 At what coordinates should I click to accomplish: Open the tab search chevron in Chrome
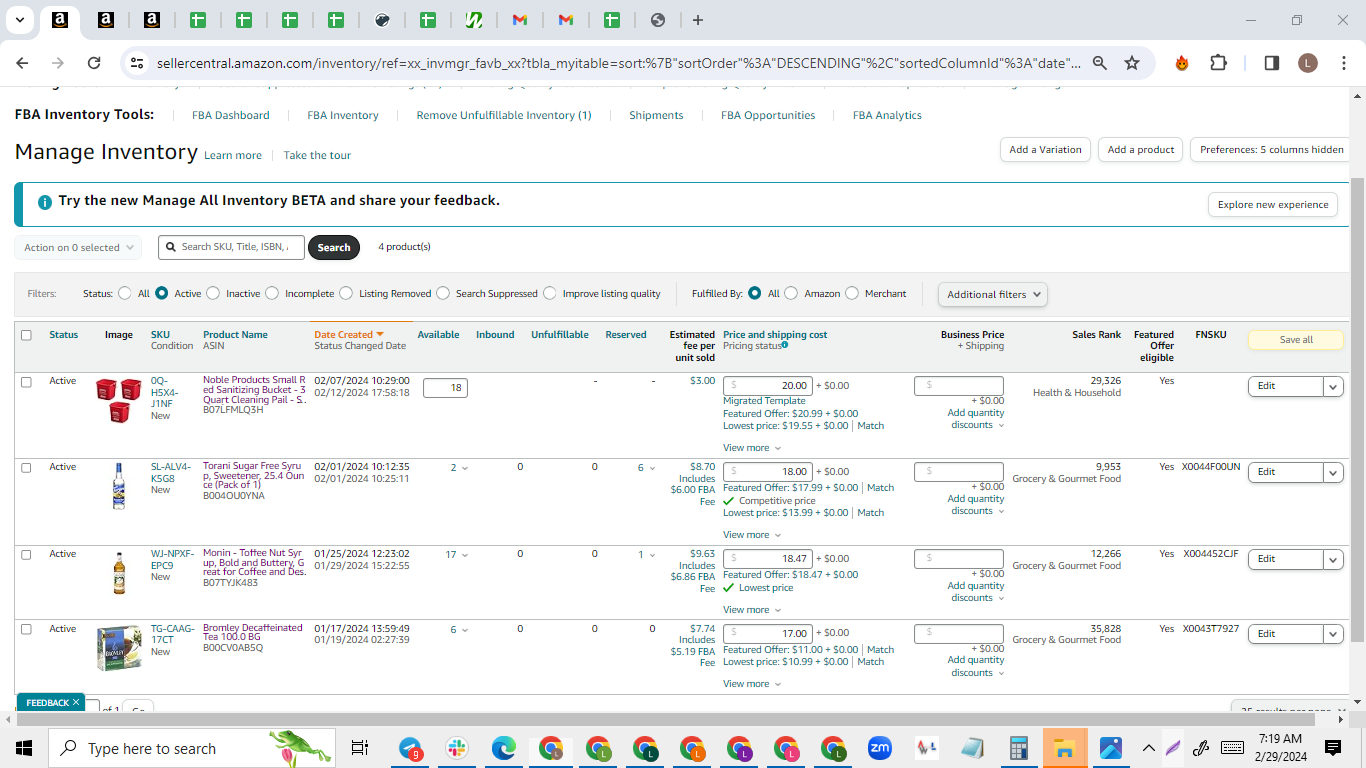point(19,20)
